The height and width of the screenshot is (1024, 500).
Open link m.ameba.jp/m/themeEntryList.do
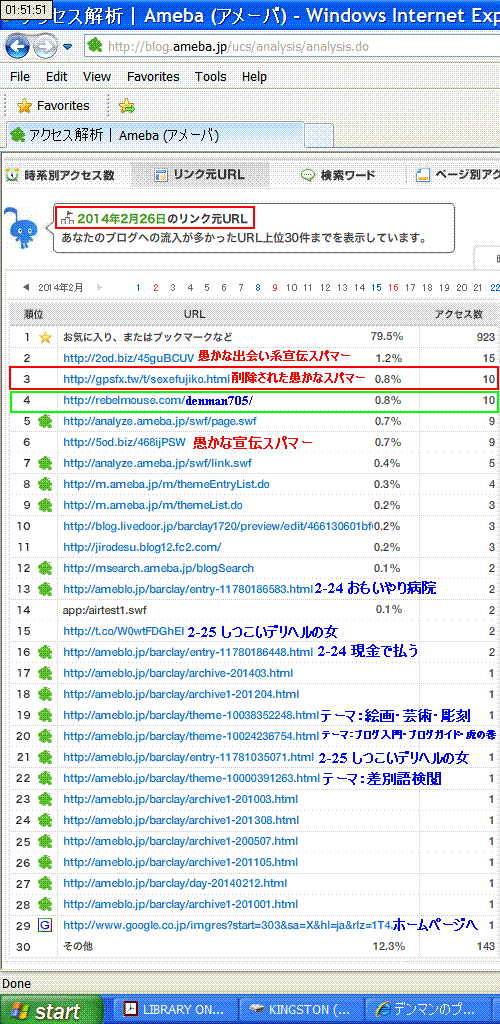point(166,484)
